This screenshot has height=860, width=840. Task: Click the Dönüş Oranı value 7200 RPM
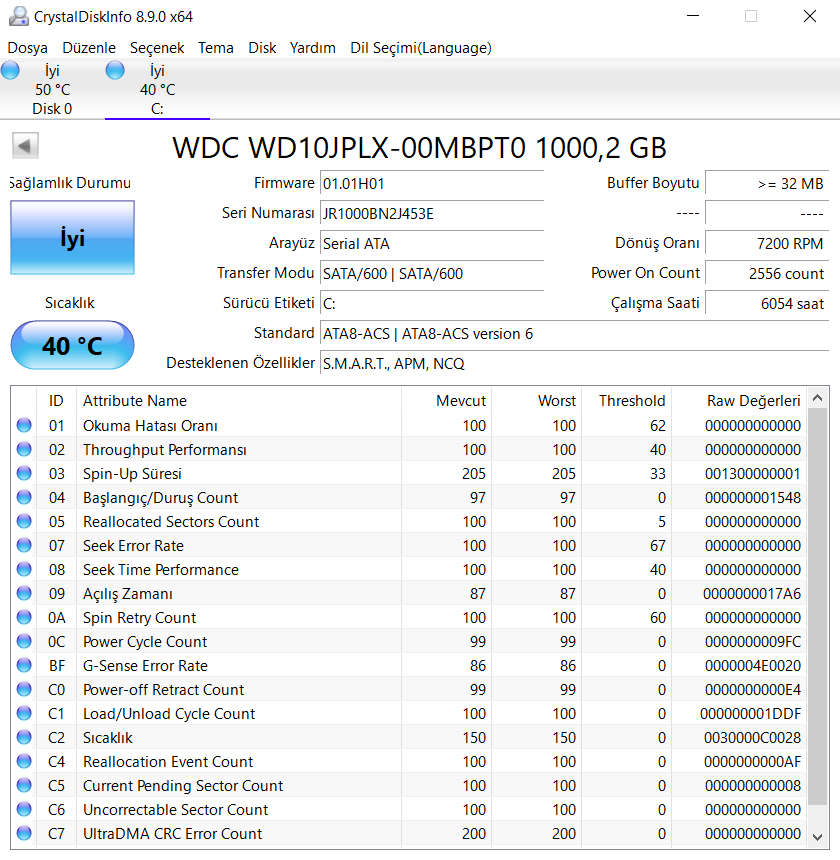(x=767, y=244)
